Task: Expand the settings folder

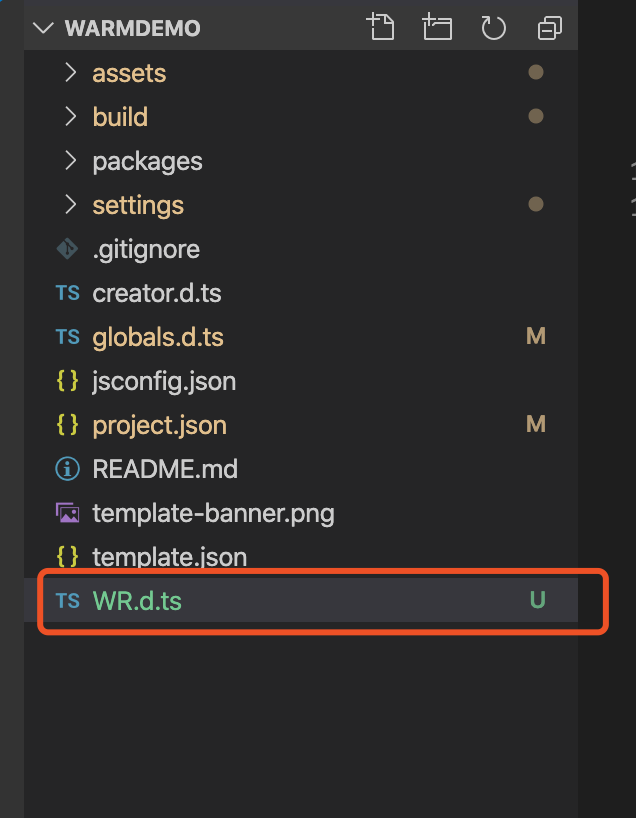Action: coord(70,205)
